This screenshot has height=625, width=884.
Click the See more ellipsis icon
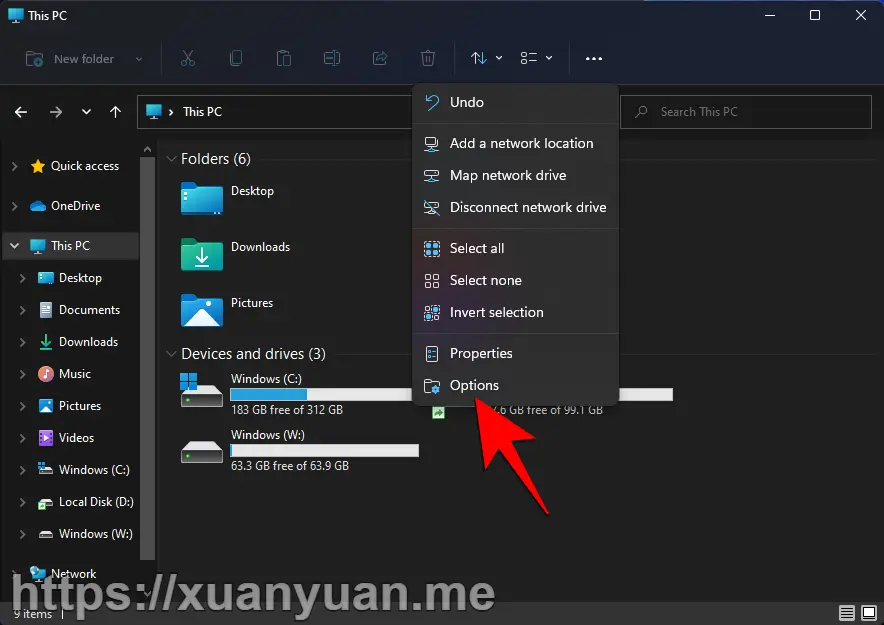(x=593, y=58)
